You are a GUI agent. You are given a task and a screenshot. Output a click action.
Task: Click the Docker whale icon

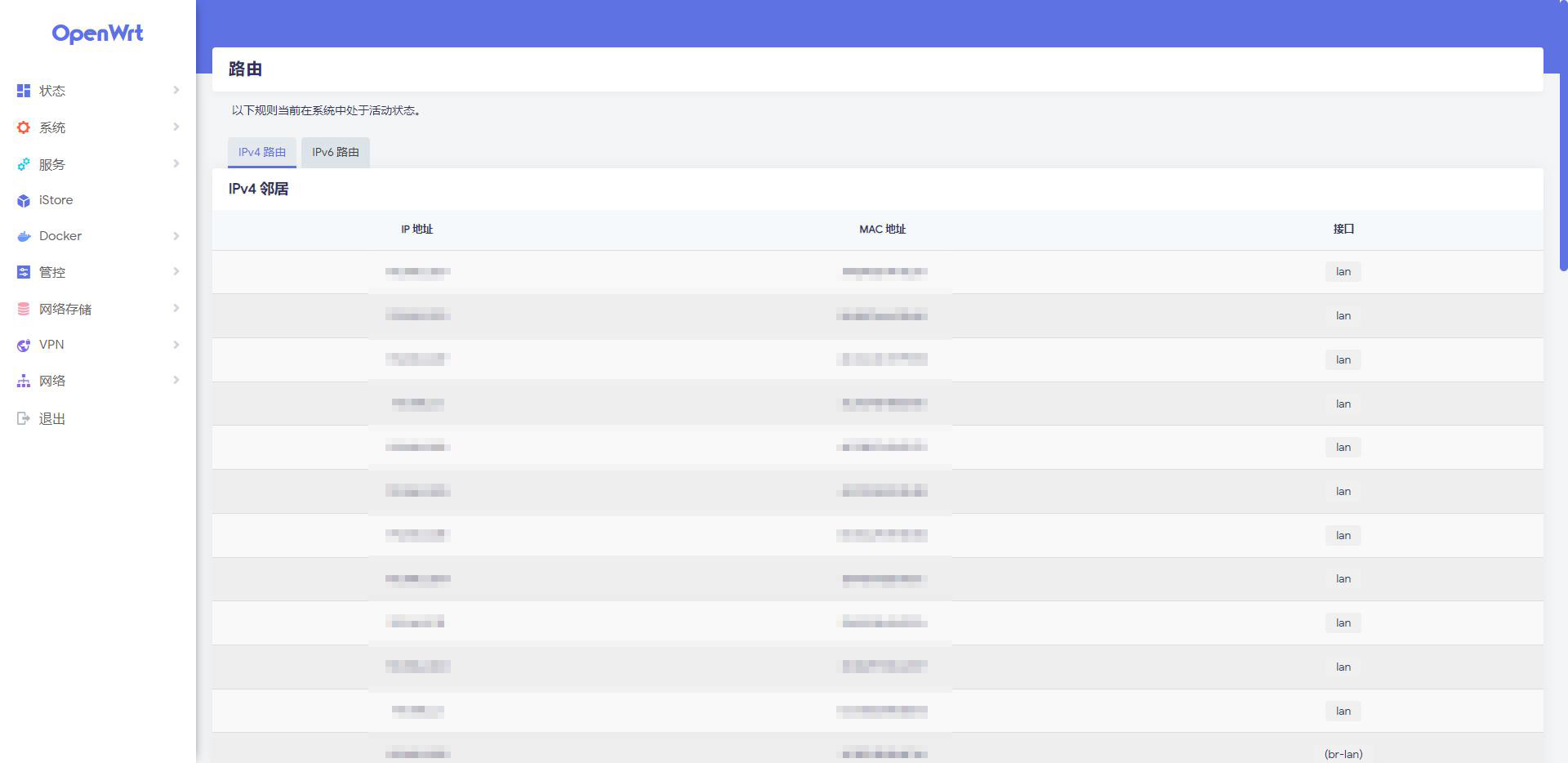(24, 236)
